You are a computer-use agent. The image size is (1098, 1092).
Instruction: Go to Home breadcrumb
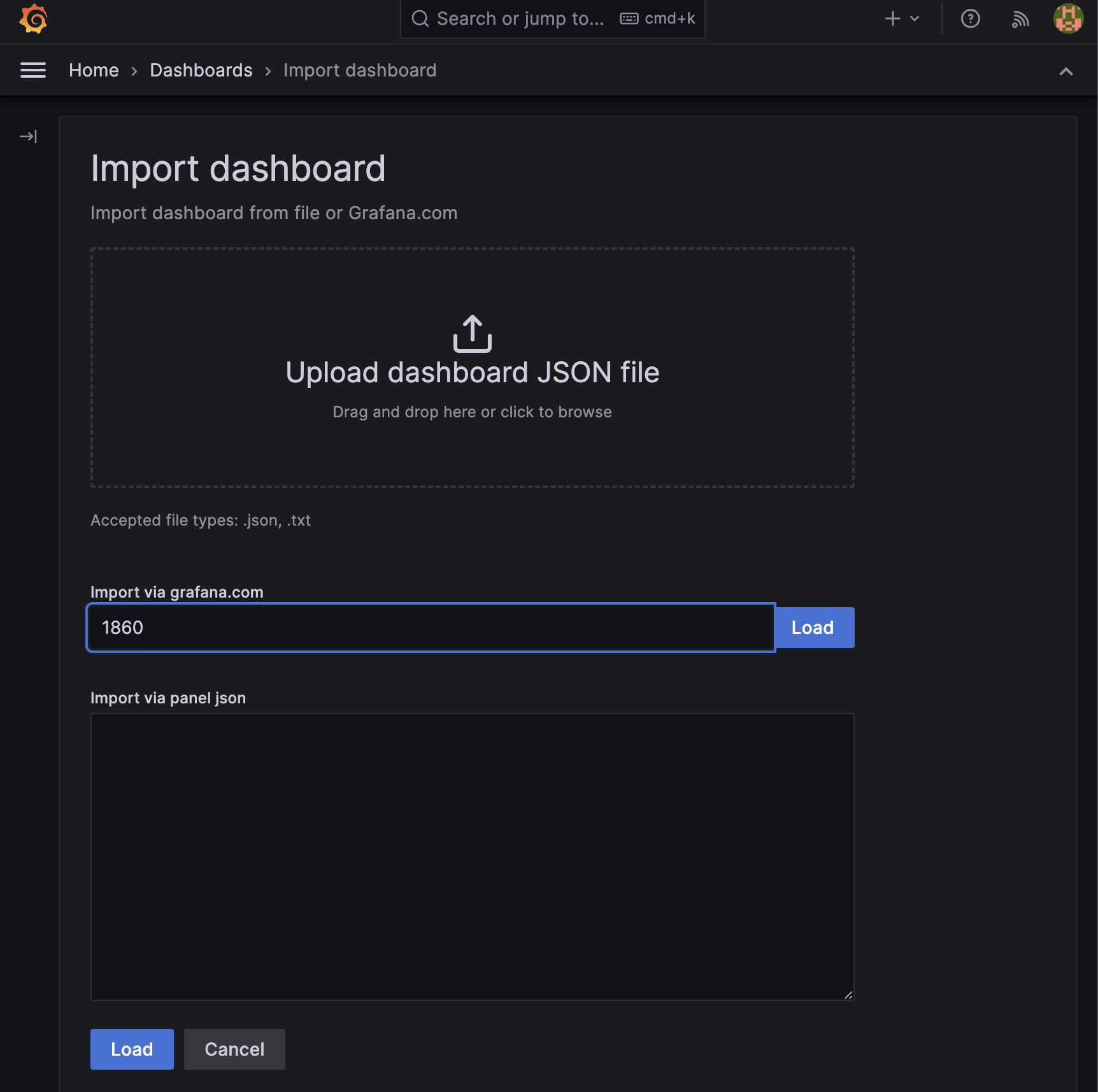94,70
